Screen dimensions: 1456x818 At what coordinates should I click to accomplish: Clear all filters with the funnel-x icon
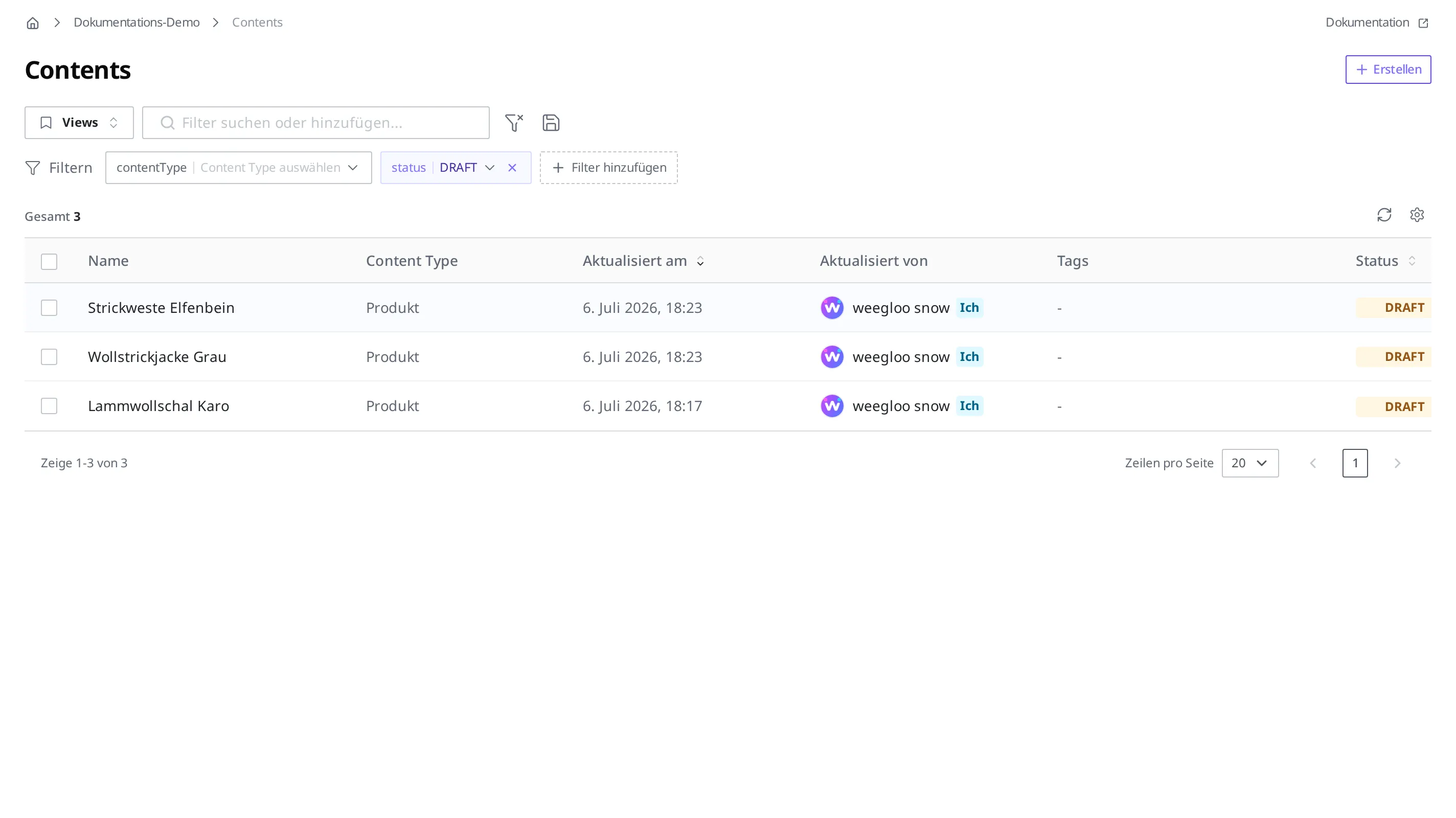click(514, 123)
